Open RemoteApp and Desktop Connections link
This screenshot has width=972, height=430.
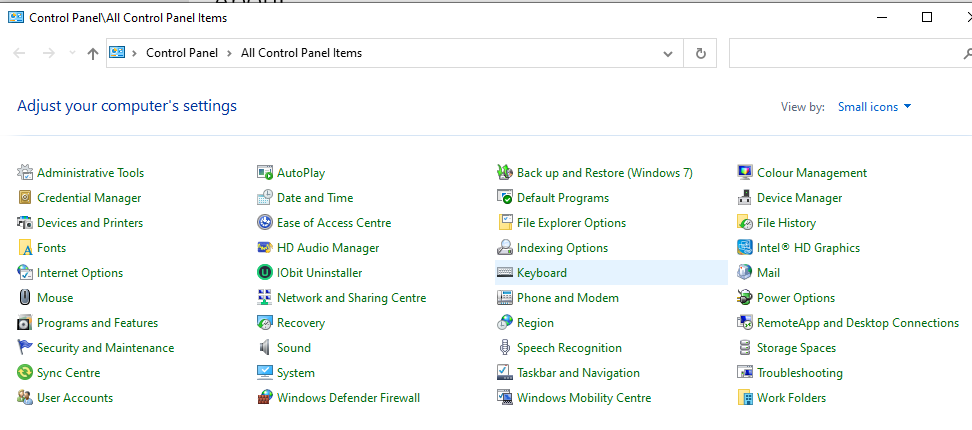(858, 323)
